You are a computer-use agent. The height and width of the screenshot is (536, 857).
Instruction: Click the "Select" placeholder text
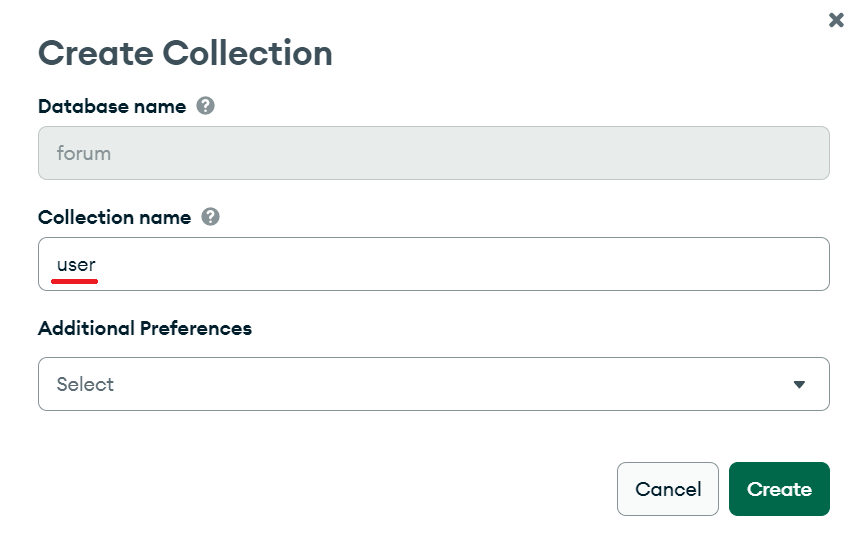click(x=85, y=385)
